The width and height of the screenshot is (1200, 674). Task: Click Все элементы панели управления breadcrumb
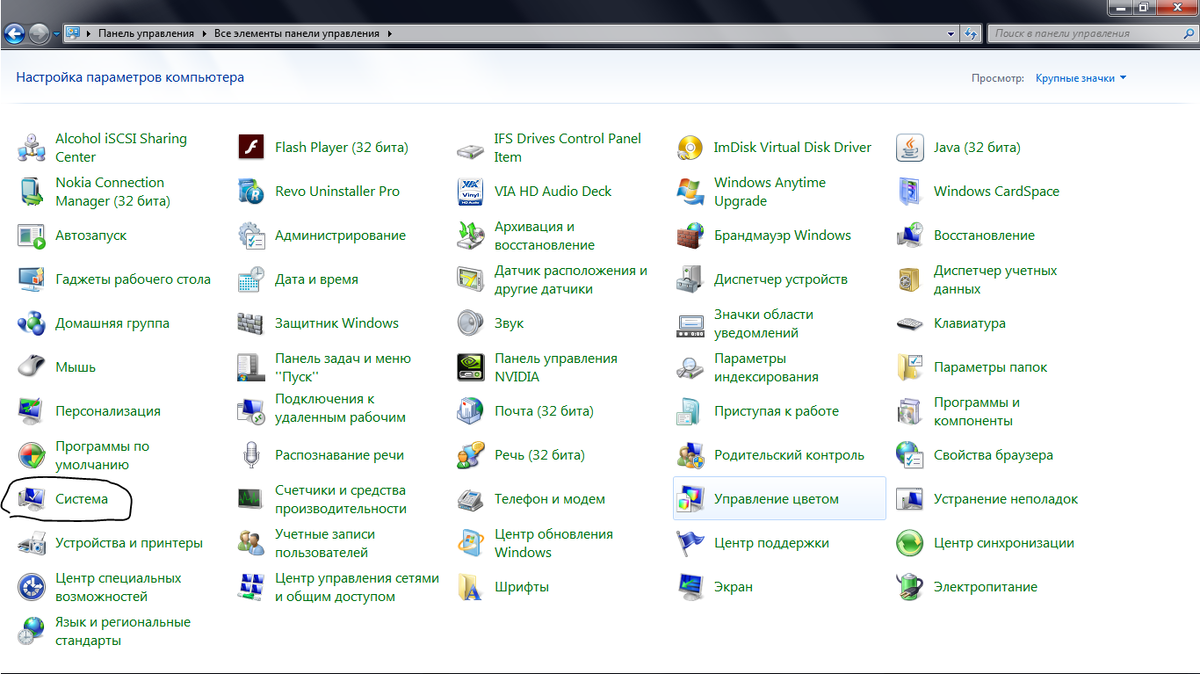coord(297,33)
